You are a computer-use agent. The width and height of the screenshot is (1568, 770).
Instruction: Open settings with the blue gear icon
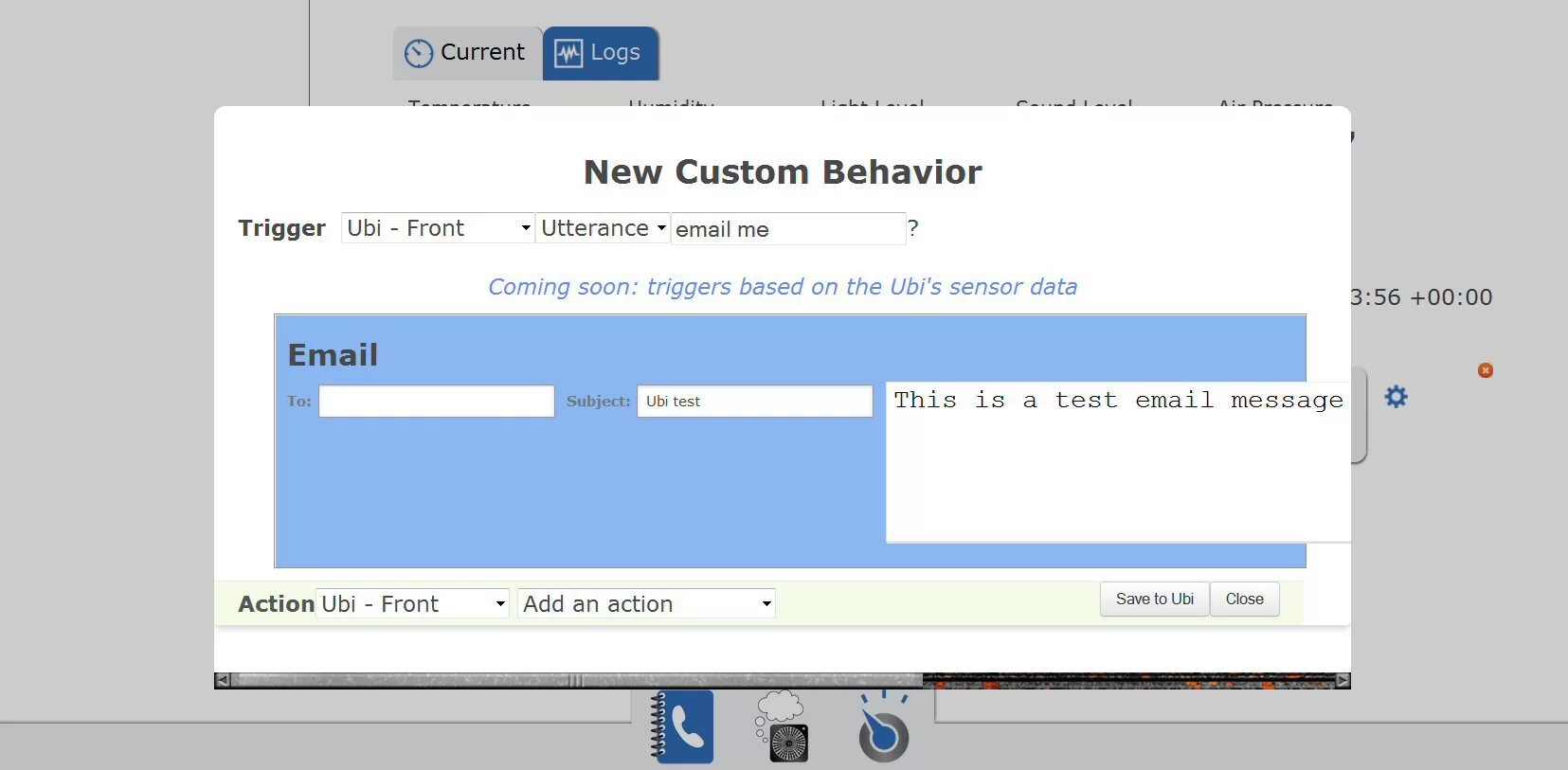pos(1396,397)
